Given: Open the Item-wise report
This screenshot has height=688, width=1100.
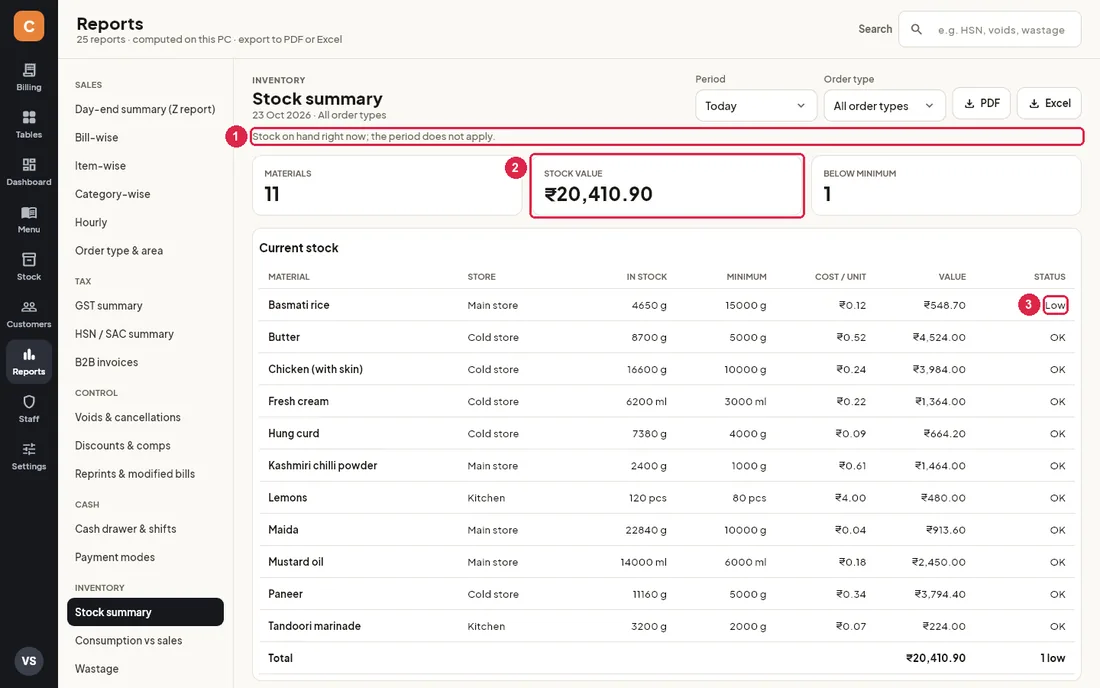Looking at the screenshot, I should pyautogui.click(x=145, y=166).
